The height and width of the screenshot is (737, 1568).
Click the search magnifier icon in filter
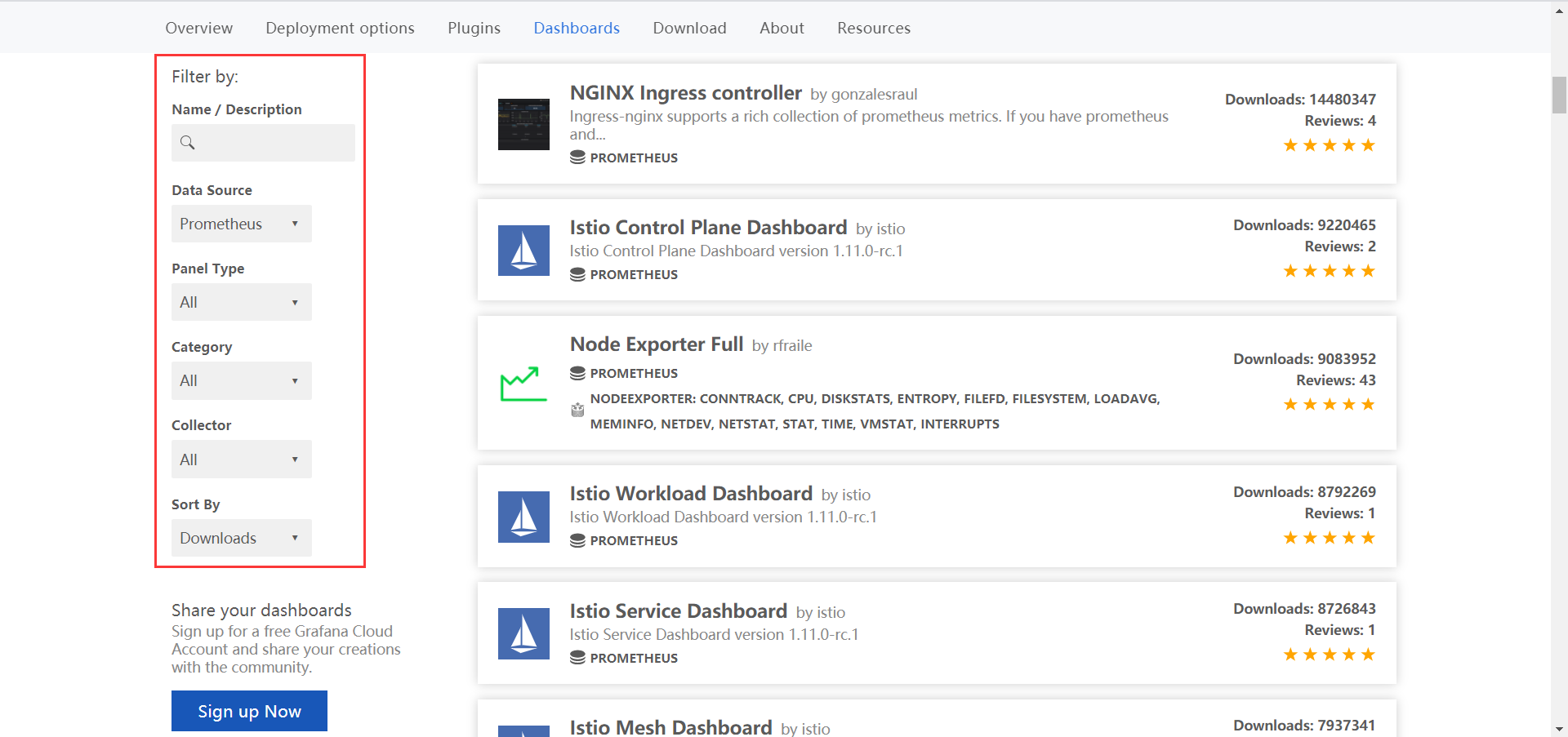(x=188, y=143)
